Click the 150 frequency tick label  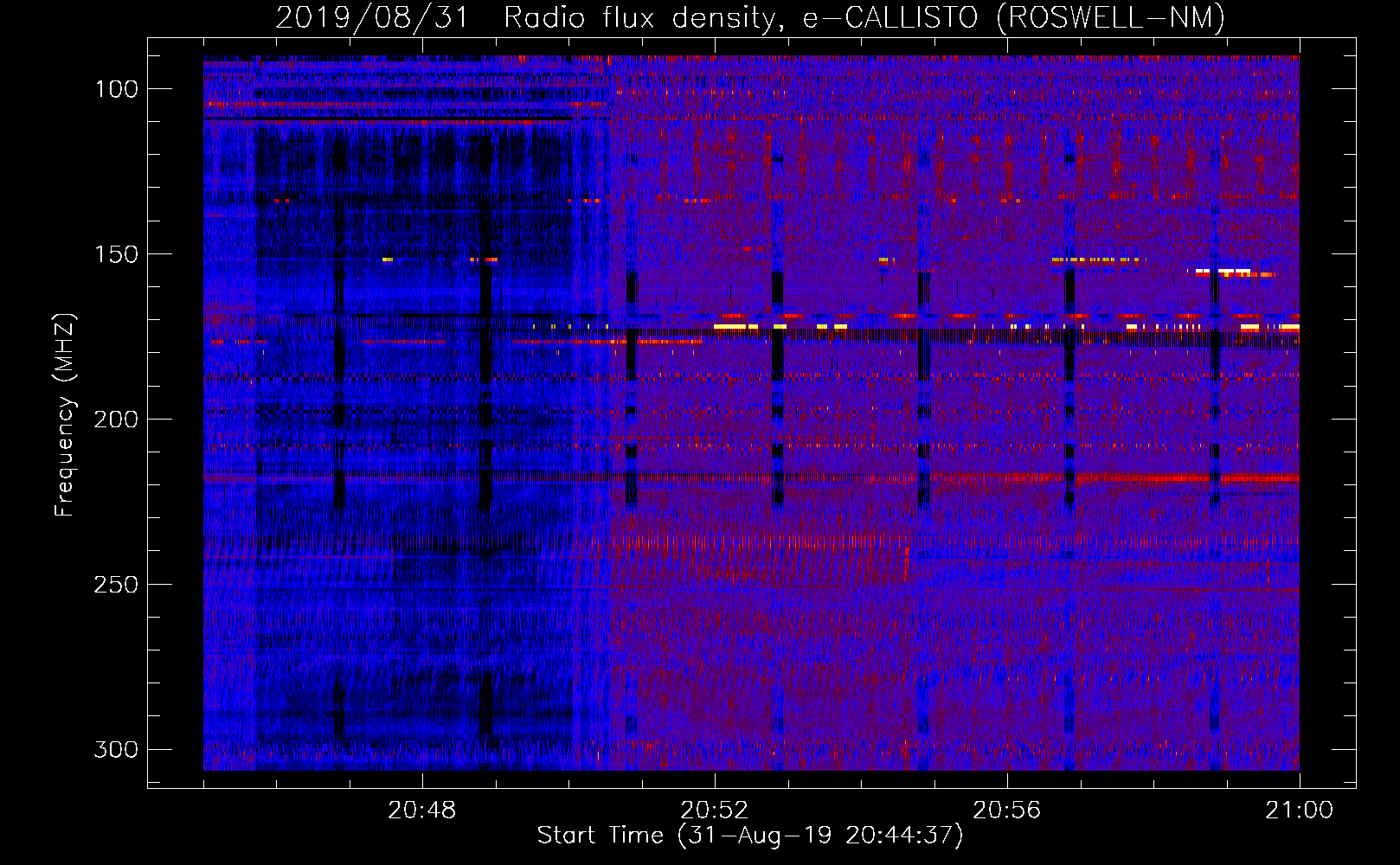[116, 254]
